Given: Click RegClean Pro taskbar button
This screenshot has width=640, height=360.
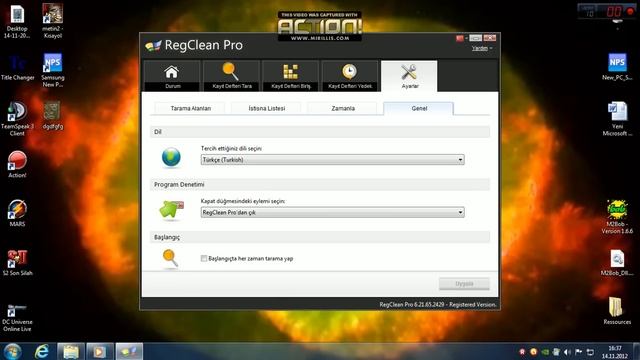Looking at the screenshot, I should [129, 351].
